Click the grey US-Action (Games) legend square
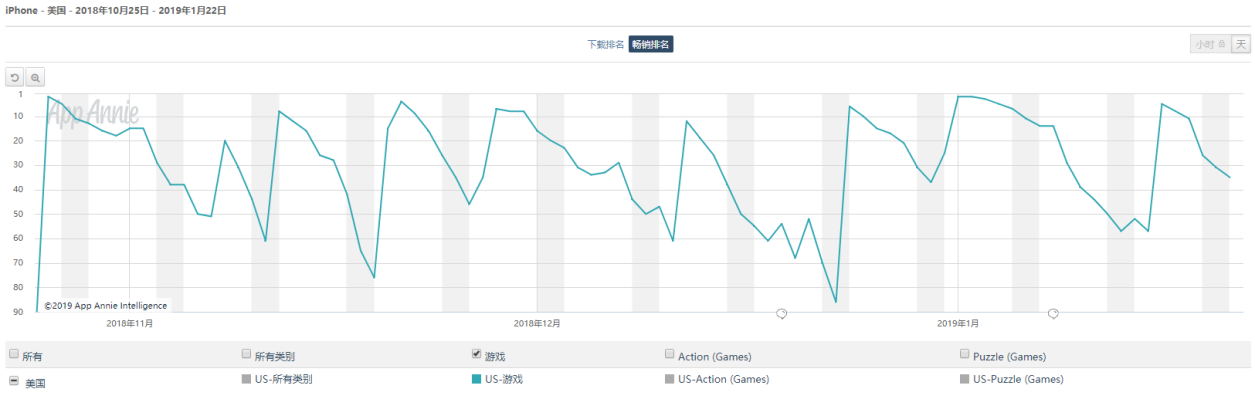Image resolution: width=1255 pixels, height=399 pixels. click(x=670, y=379)
